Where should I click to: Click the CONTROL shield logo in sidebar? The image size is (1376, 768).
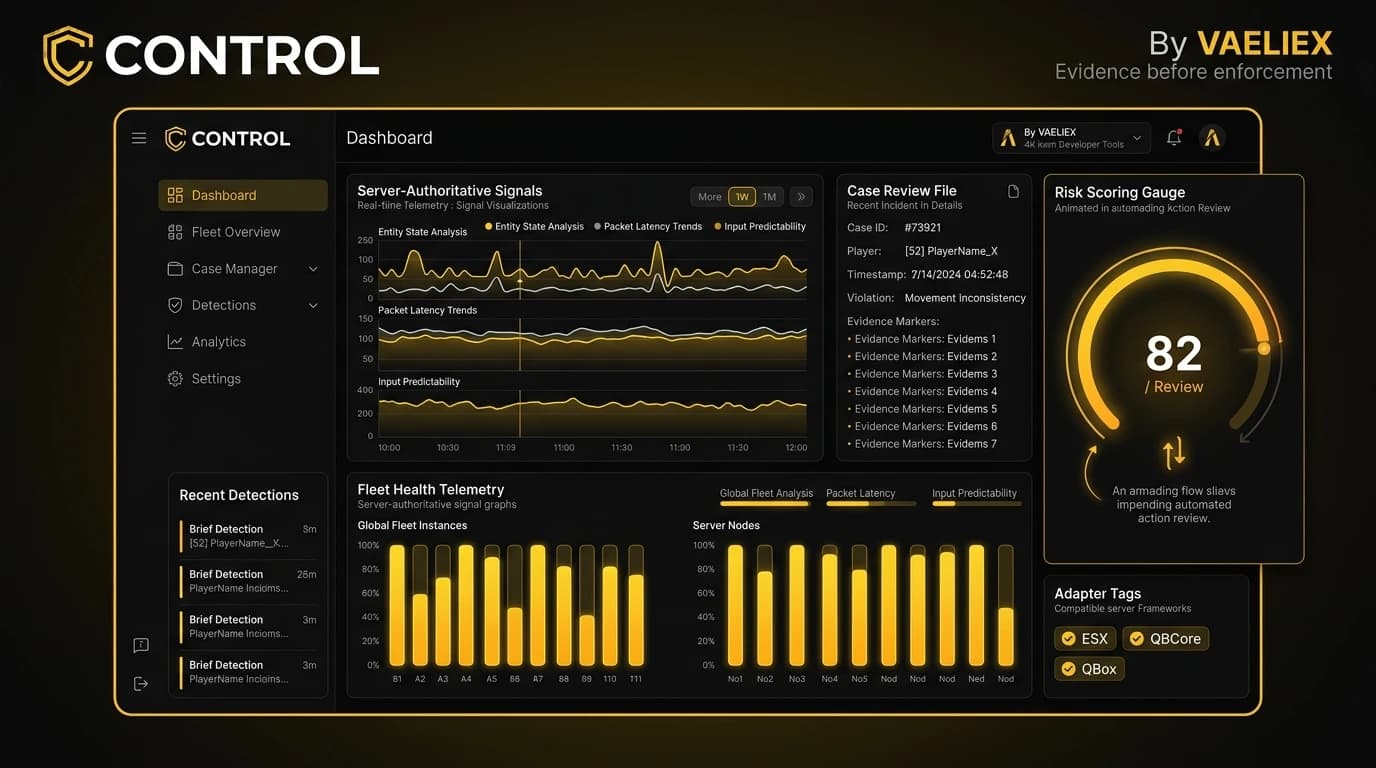point(175,138)
